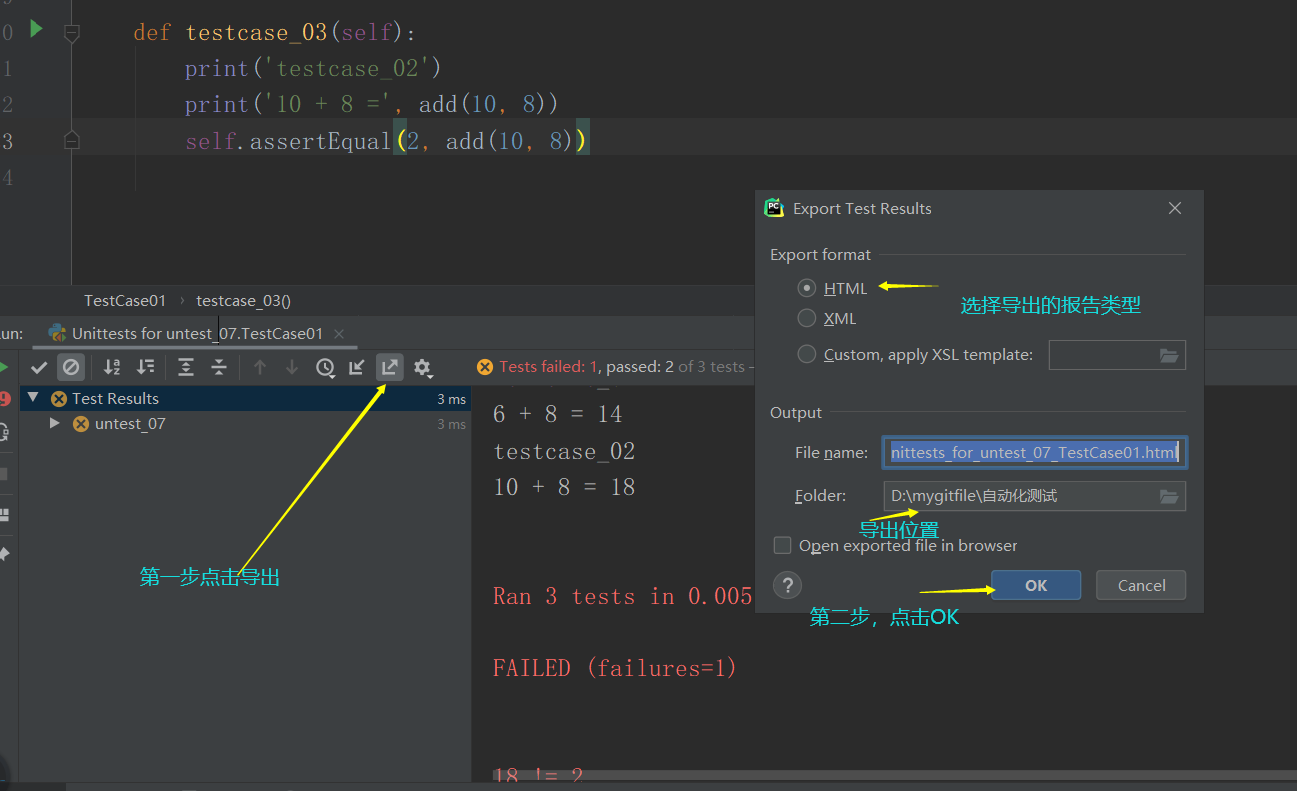
Task: Click Pin Tab icon in Run sidebar
Action: click(x=4, y=553)
